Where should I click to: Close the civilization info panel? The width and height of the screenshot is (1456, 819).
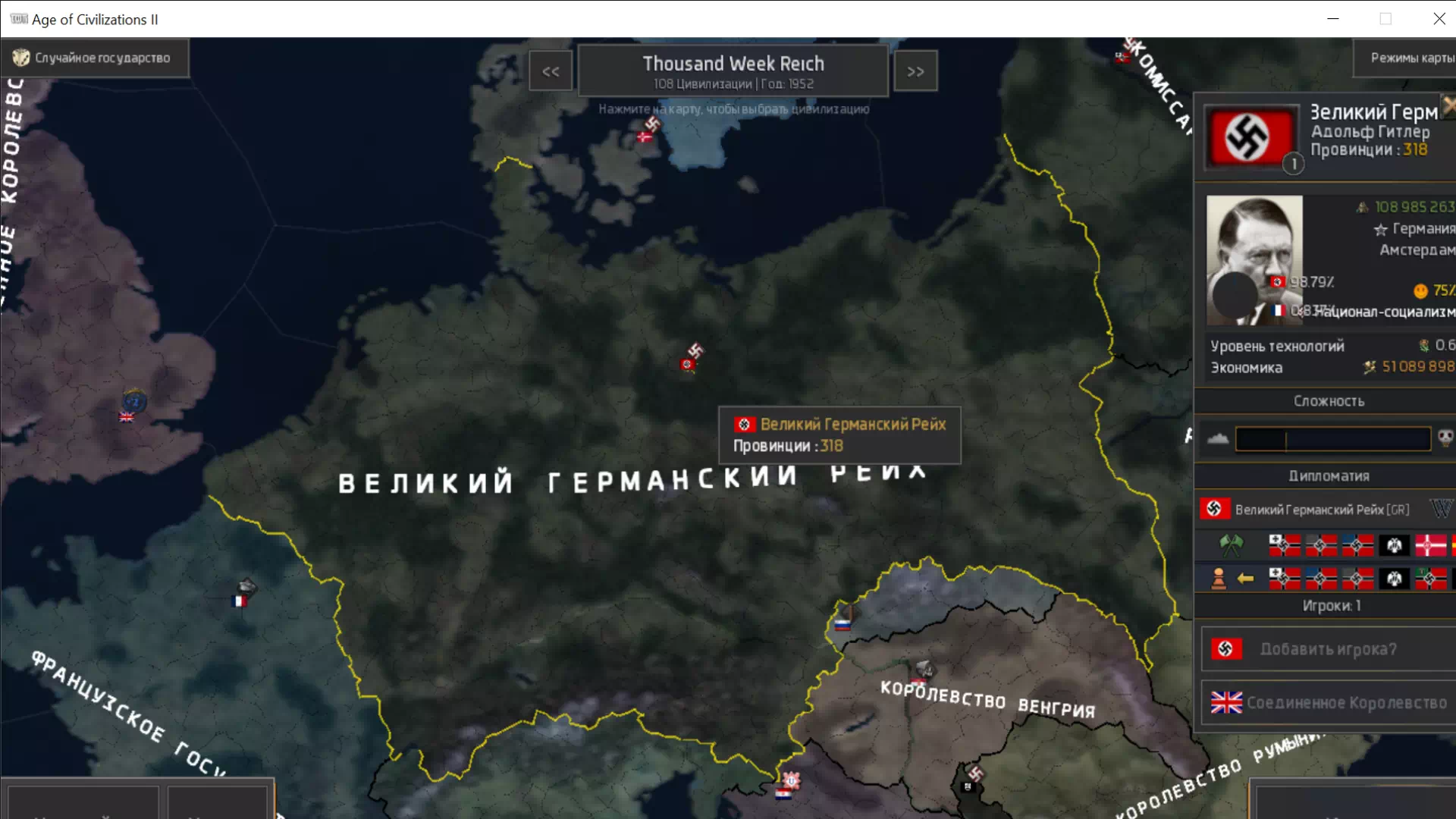1448,105
